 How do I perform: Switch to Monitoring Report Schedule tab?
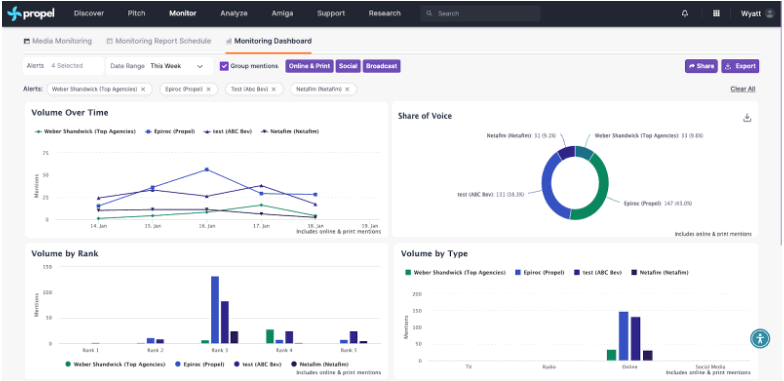(x=158, y=41)
